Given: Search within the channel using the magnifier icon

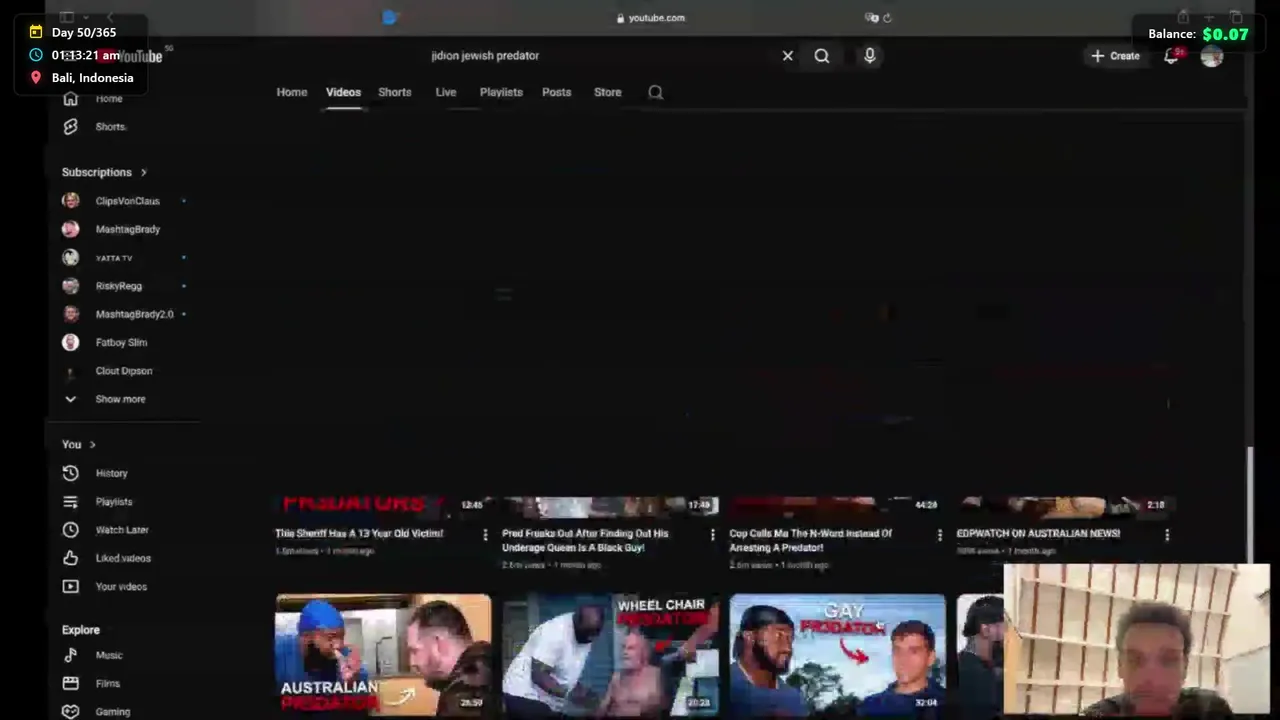Looking at the screenshot, I should pyautogui.click(x=655, y=92).
